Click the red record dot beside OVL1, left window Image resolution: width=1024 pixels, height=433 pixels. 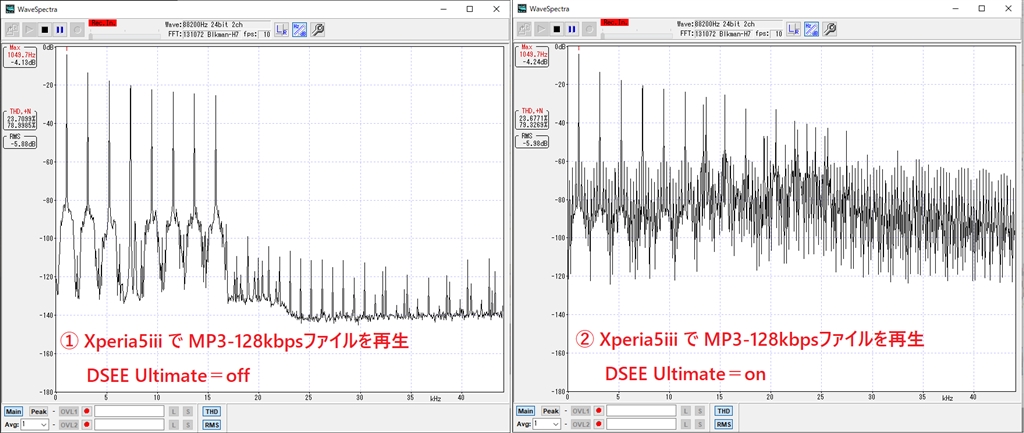tap(87, 411)
